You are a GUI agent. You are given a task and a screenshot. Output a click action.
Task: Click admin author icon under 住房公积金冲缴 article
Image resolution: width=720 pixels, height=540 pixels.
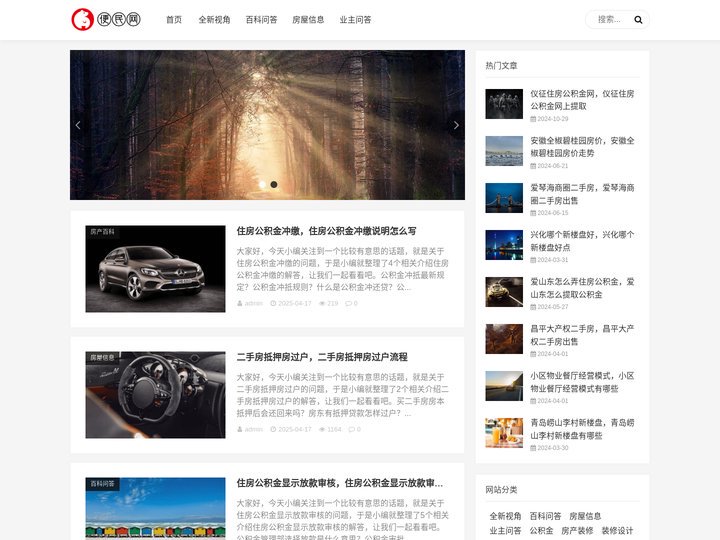[240, 304]
